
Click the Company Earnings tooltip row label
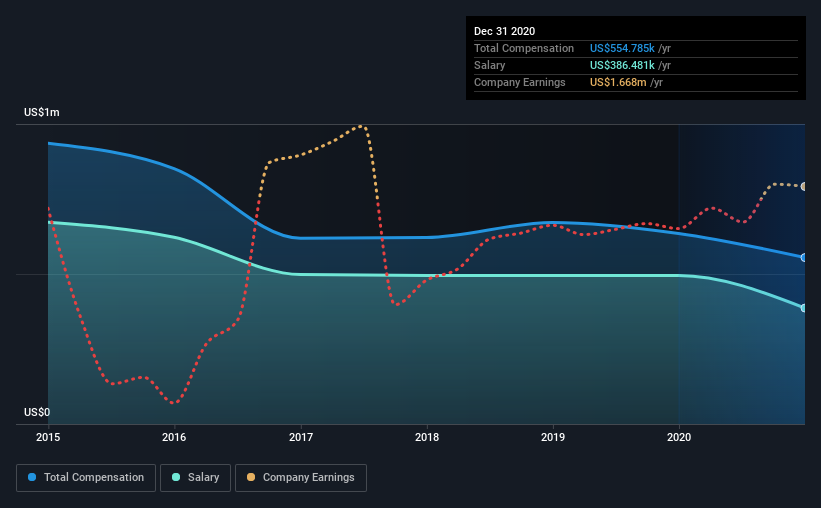click(519, 82)
